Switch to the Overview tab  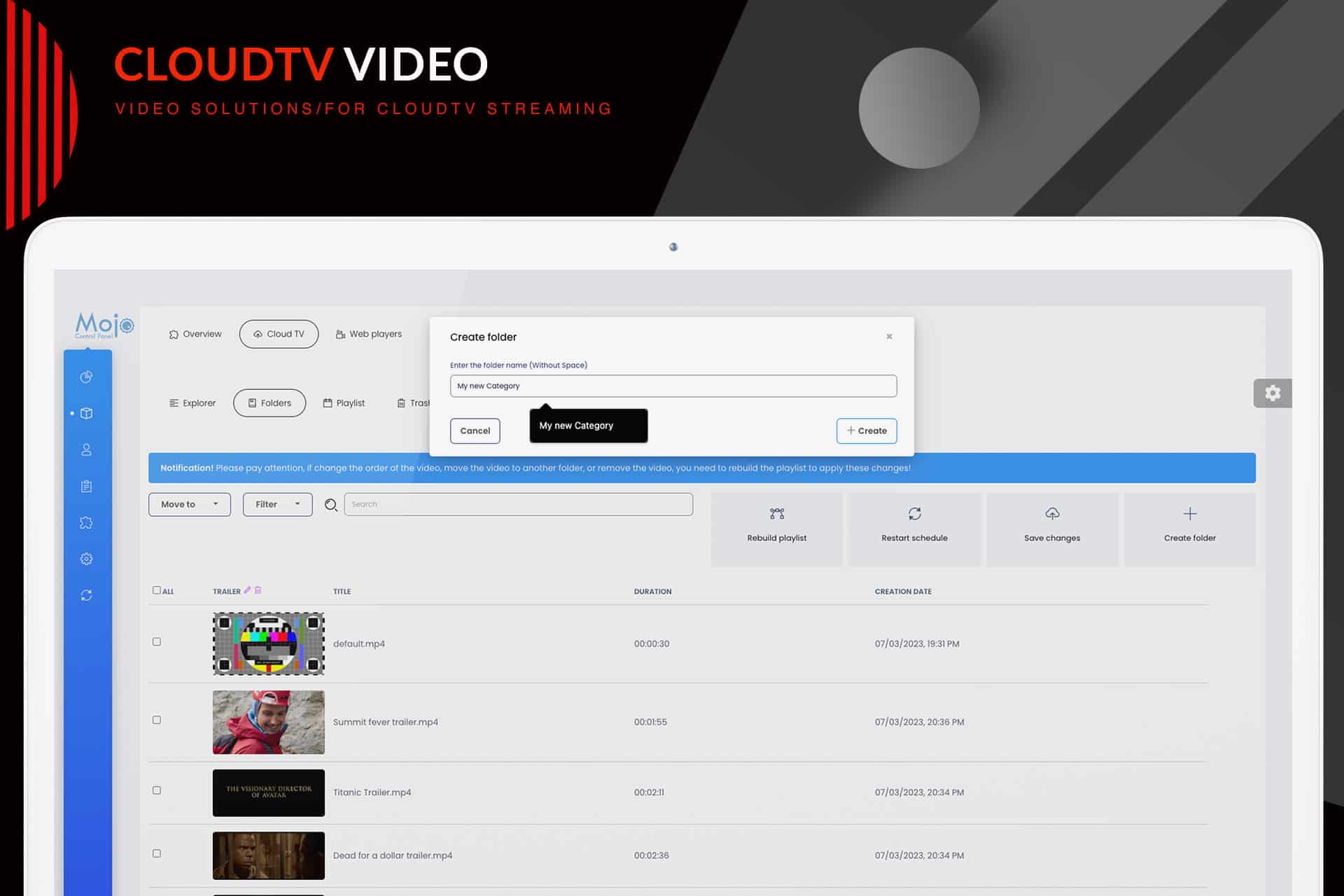tap(195, 335)
